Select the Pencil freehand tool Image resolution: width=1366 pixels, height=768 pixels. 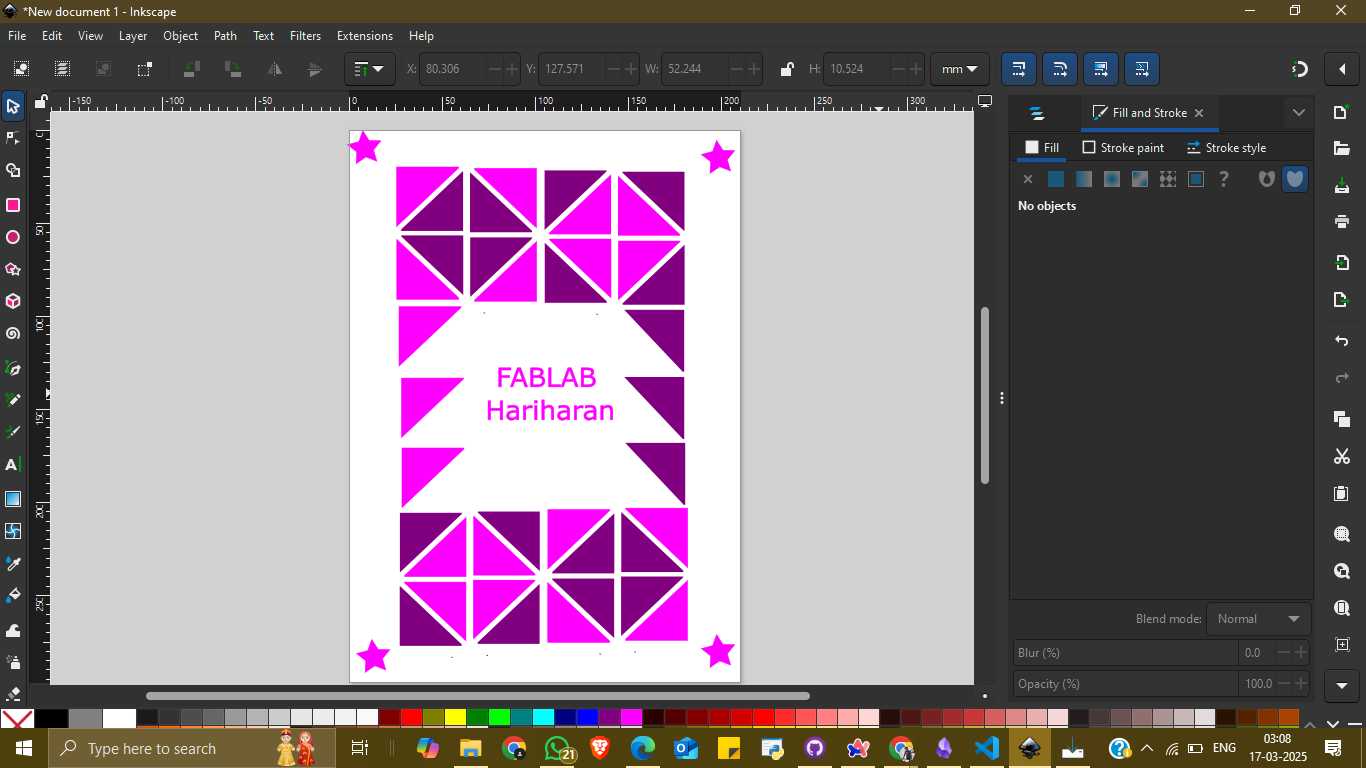pos(13,401)
